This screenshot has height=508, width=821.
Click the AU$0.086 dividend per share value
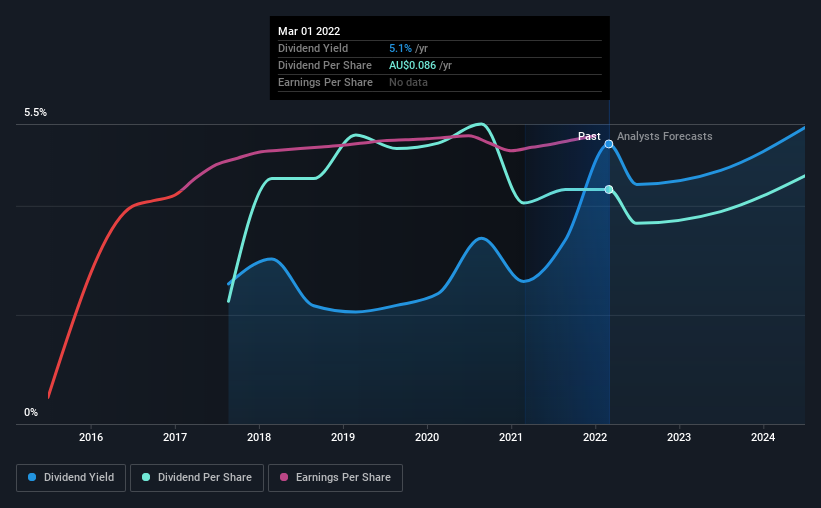coord(412,65)
